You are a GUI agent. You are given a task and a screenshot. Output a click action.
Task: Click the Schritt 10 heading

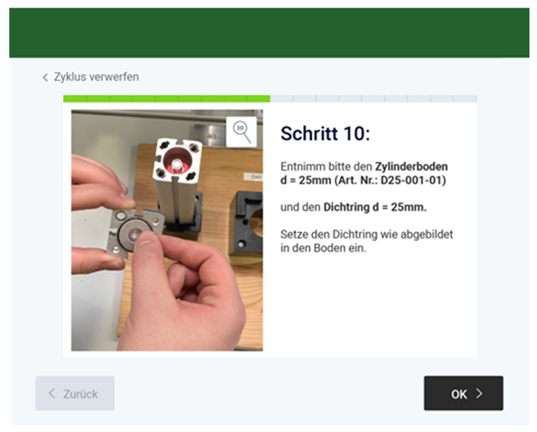(x=325, y=134)
